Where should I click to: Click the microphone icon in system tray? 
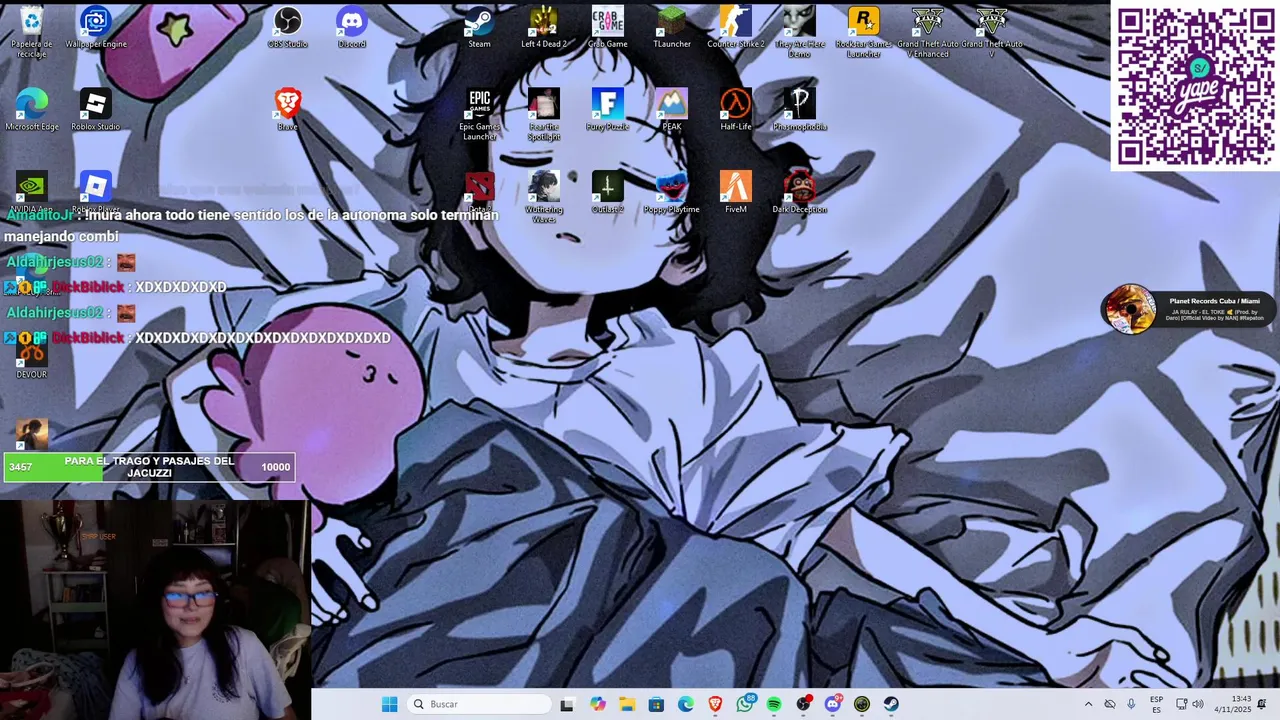tap(1131, 704)
